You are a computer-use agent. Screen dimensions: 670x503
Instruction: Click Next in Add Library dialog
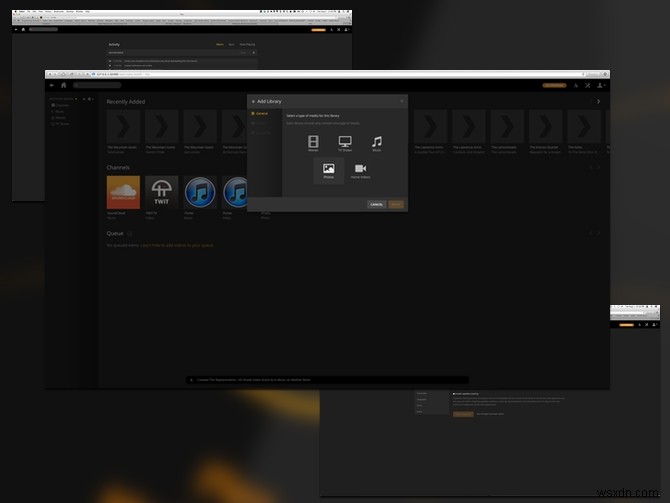(x=396, y=204)
